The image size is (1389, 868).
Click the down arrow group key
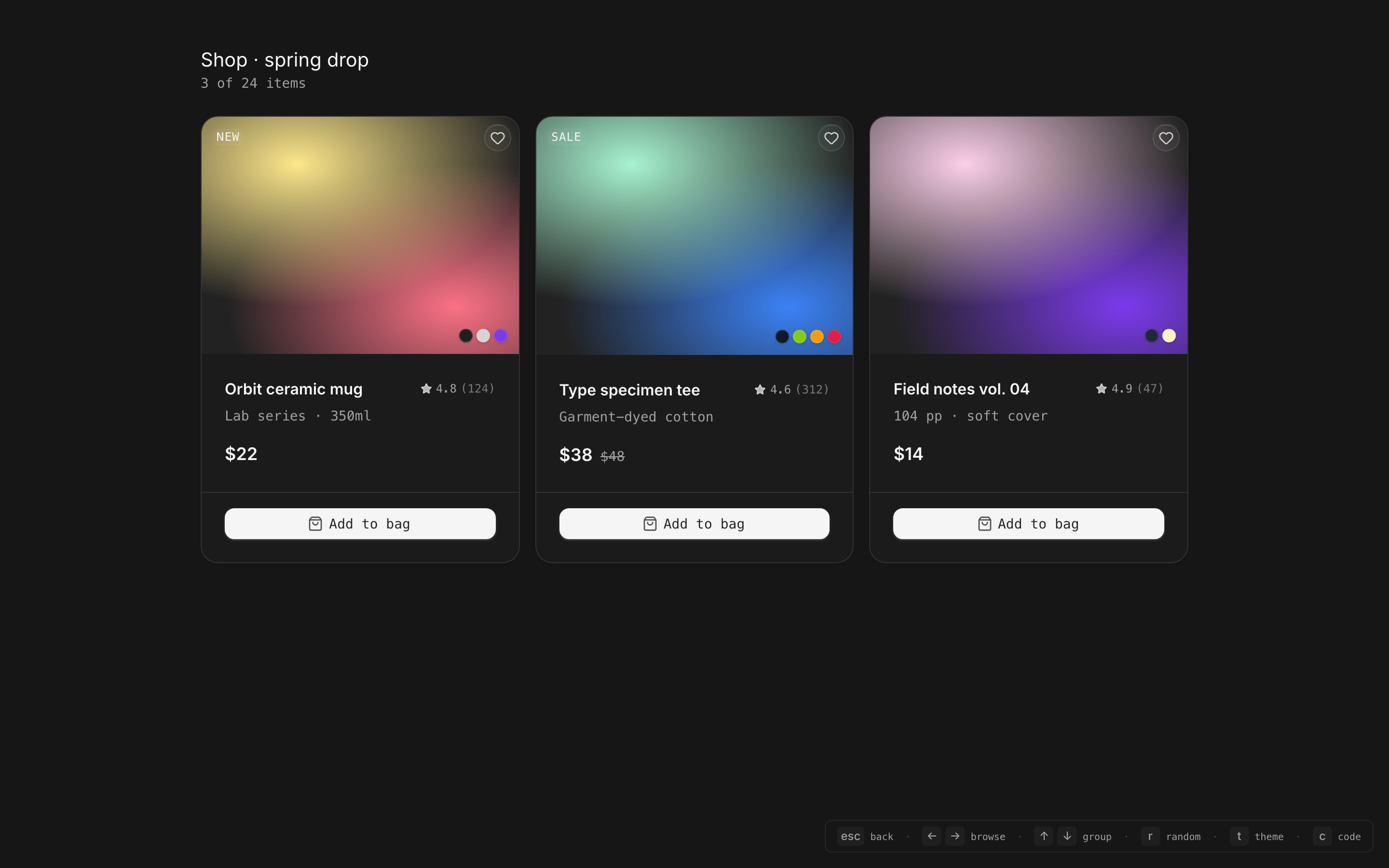click(1067, 836)
